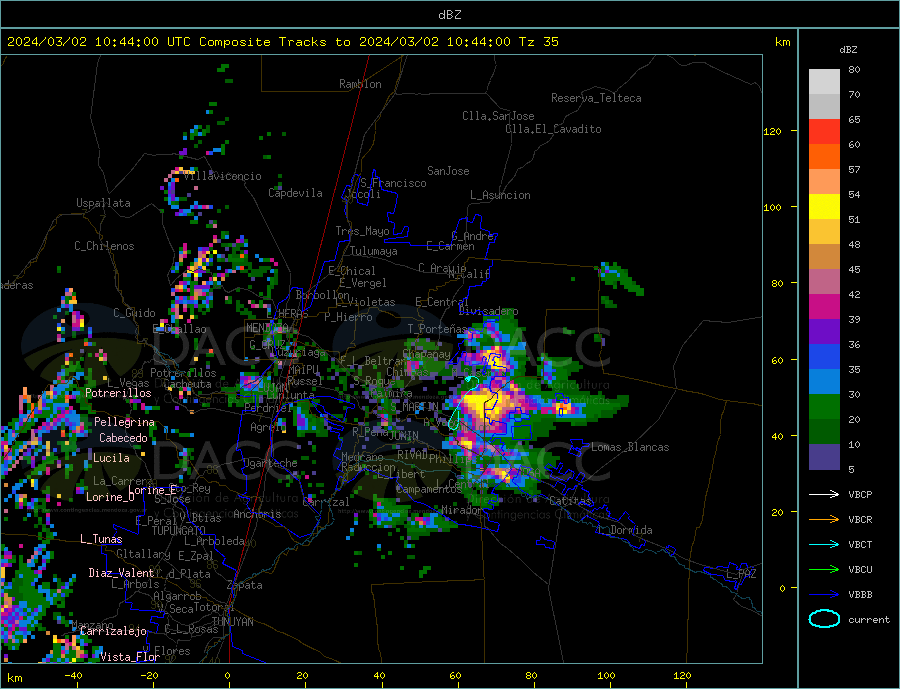Click the VBCP legend label
This screenshot has height=689, width=900.
860,494
